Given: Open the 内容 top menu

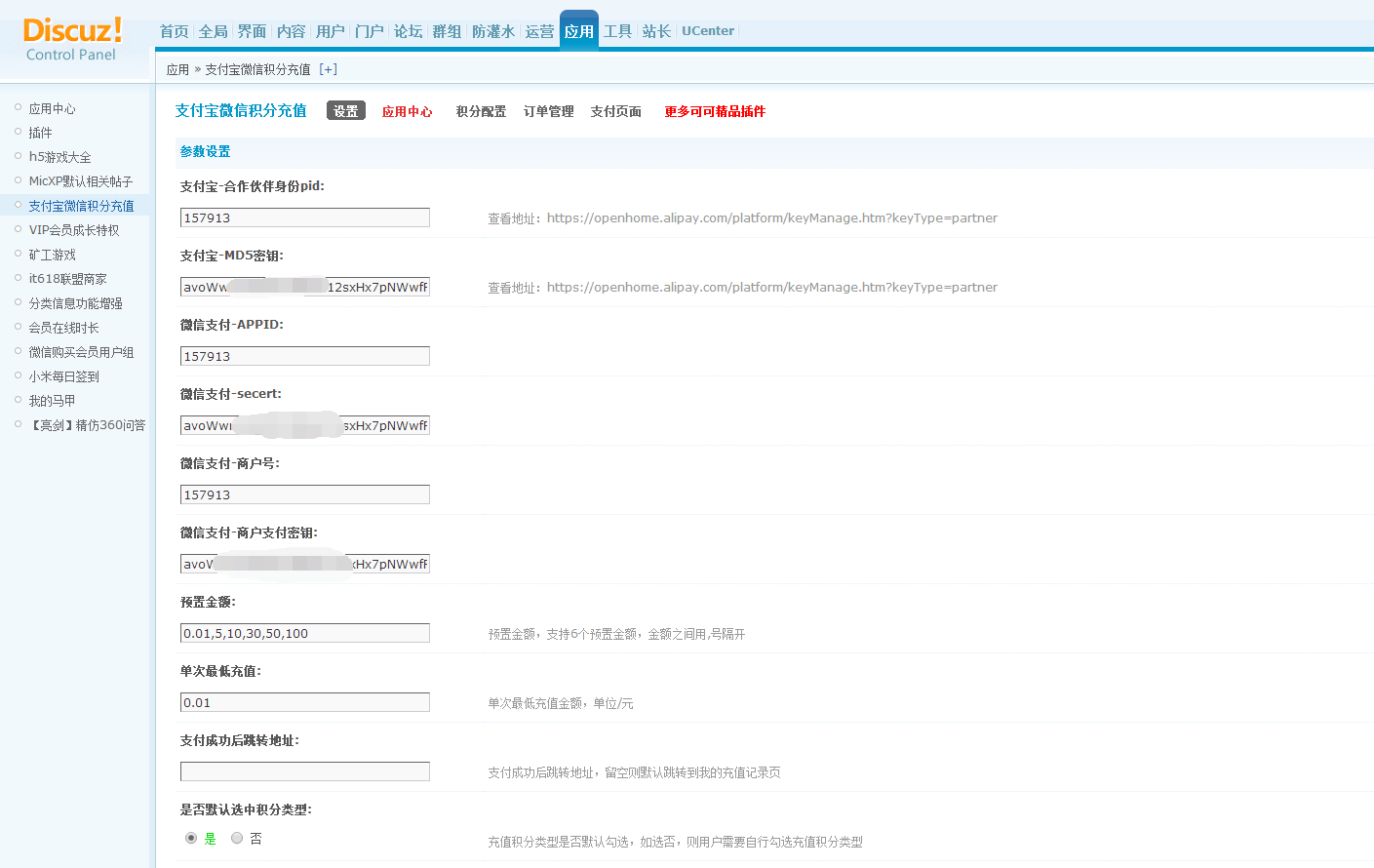Looking at the screenshot, I should tap(292, 31).
